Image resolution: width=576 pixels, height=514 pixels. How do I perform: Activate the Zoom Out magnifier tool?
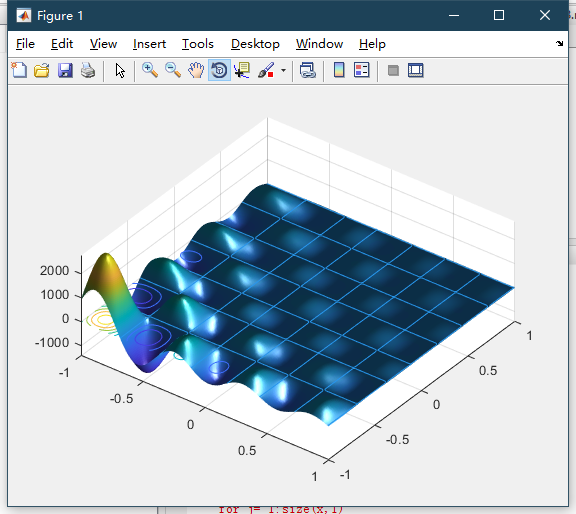(173, 70)
